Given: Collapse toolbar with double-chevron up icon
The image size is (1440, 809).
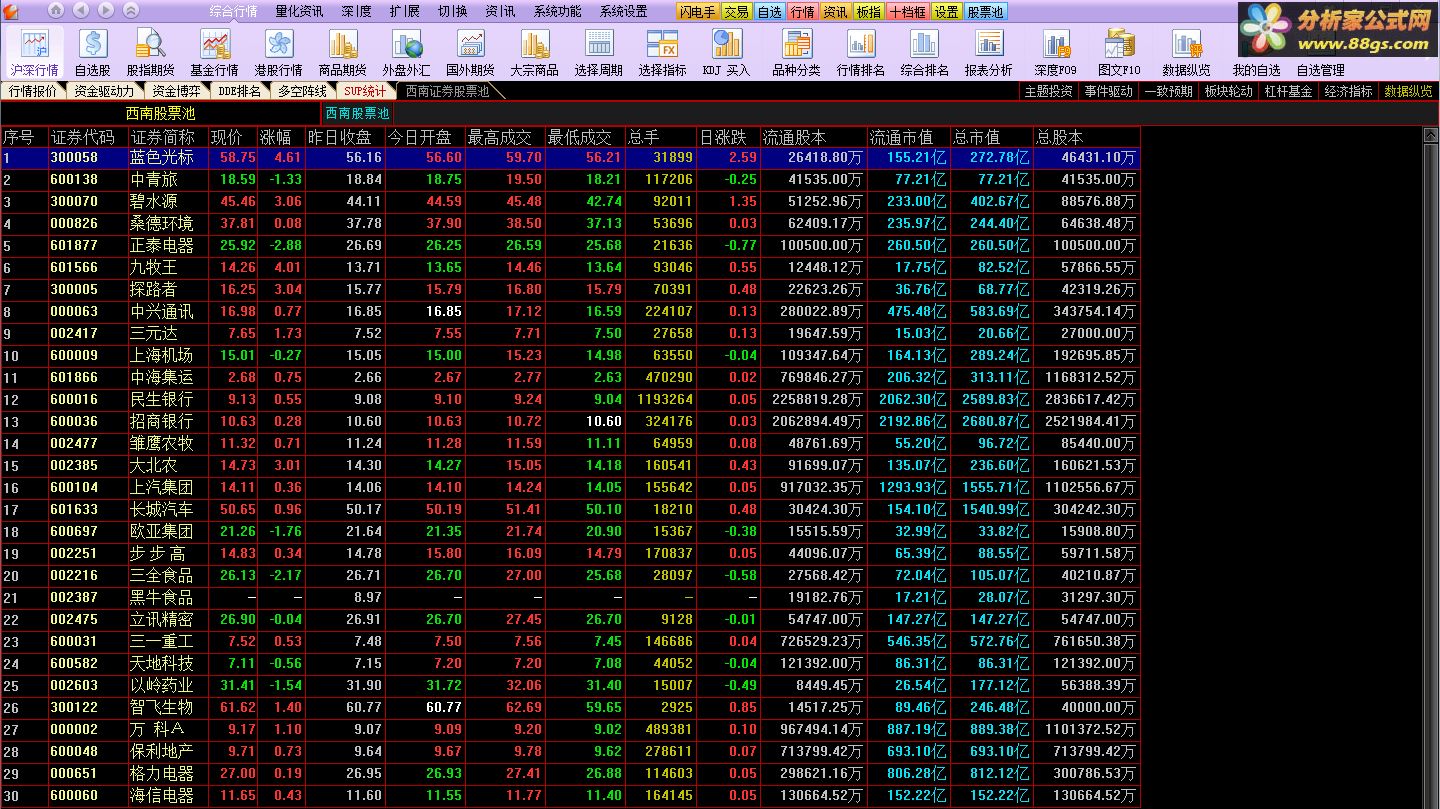Looking at the screenshot, I should 133,11.
